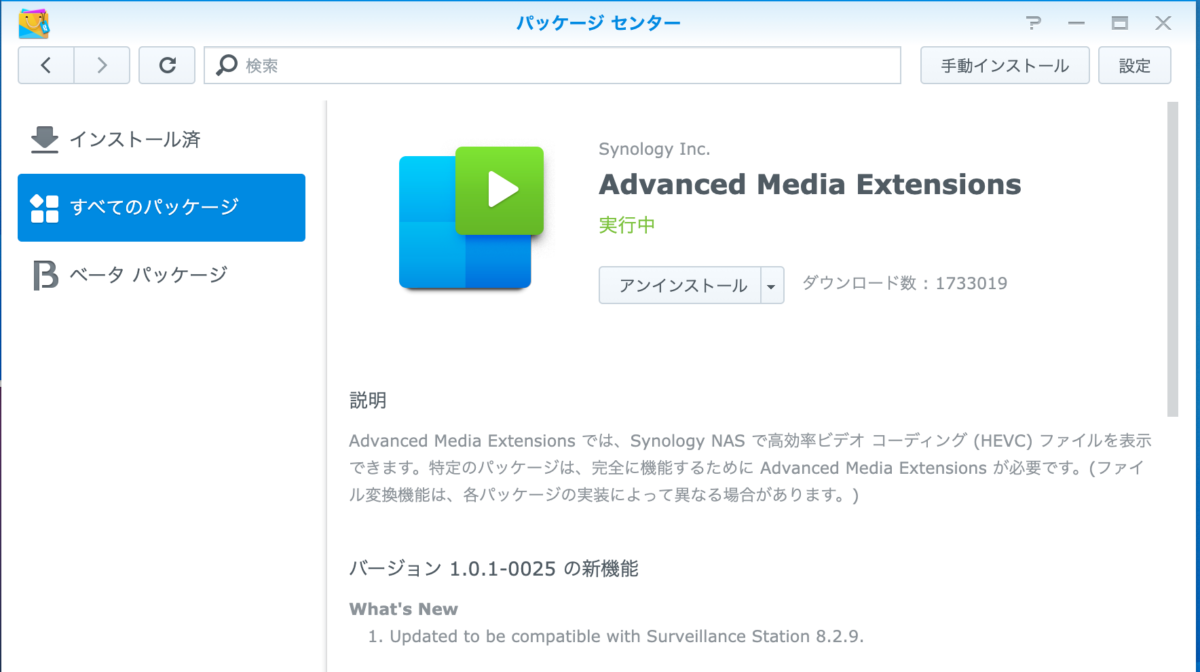The height and width of the screenshot is (672, 1200).
Task: Go back with the left arrow button
Action: 46,65
